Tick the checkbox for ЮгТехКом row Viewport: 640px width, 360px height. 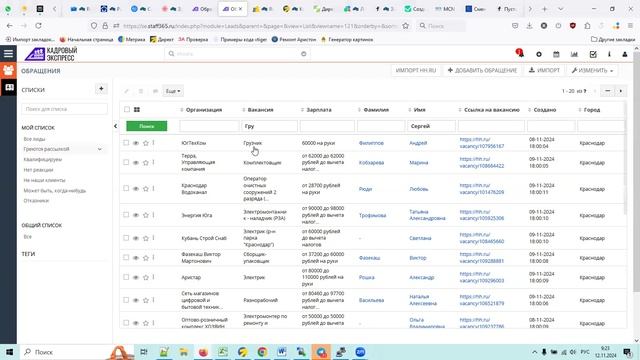126,142
